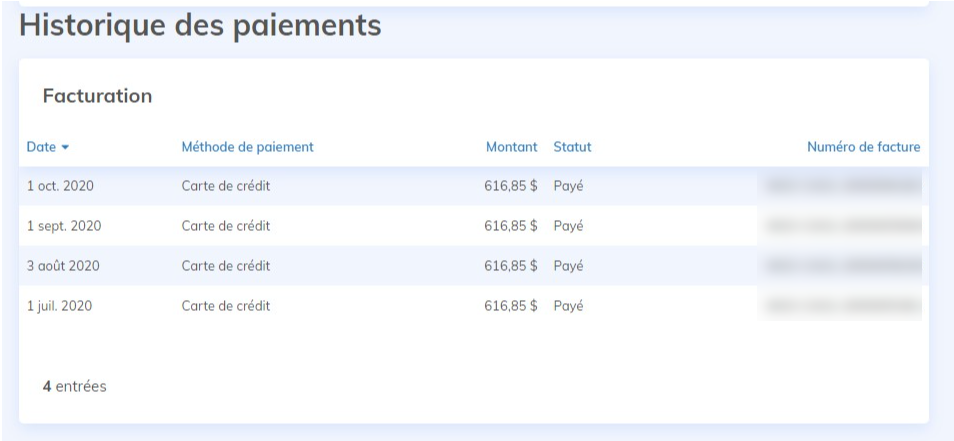Click the Statut column header
Viewport: 954px width, 441px height.
click(572, 147)
